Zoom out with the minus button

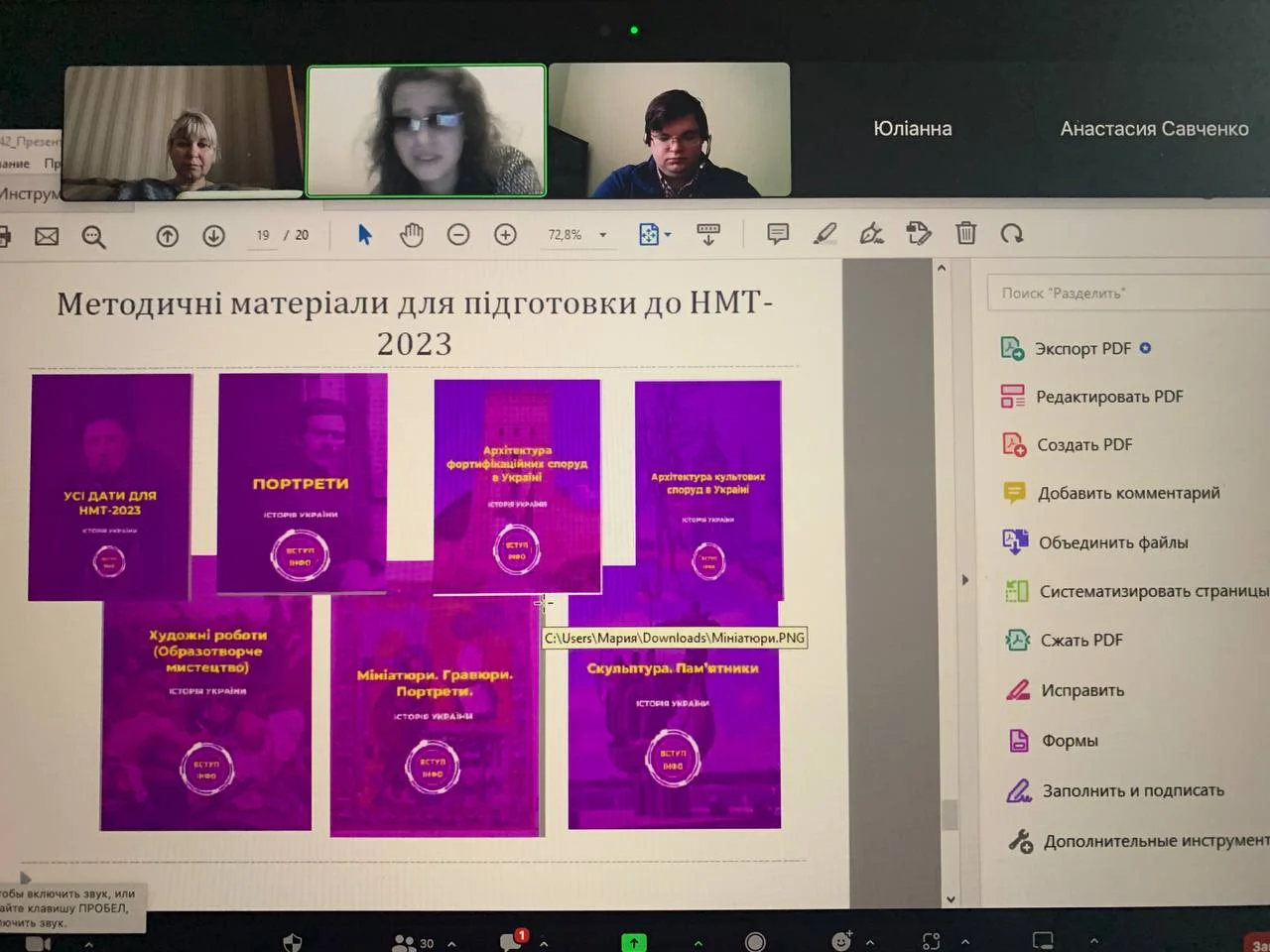pos(458,235)
